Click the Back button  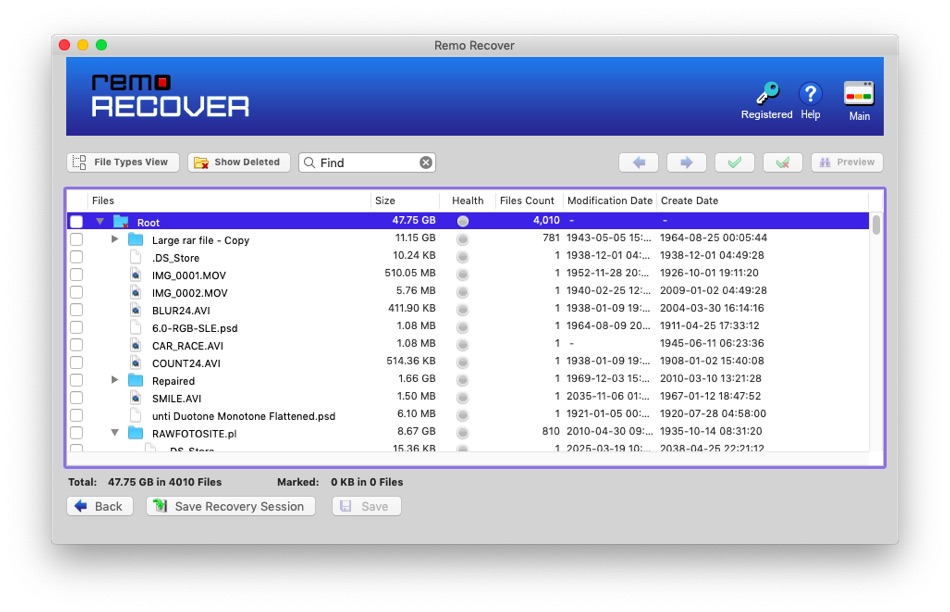tap(99, 506)
